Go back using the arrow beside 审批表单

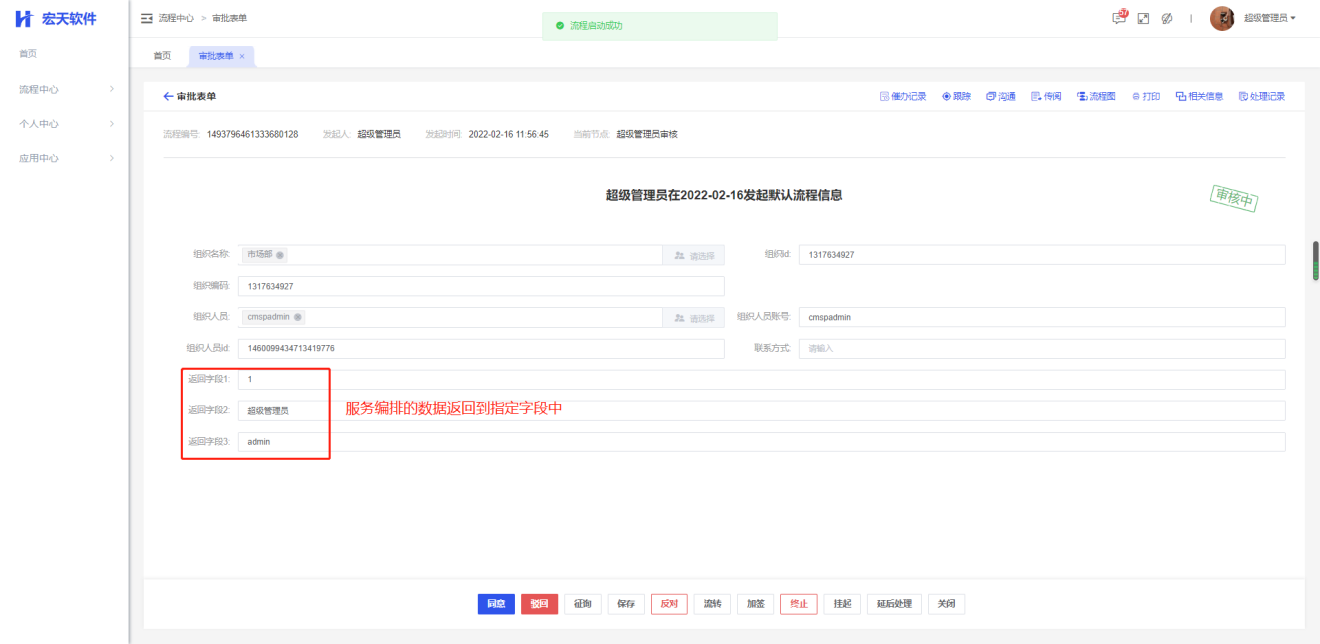tap(168, 96)
